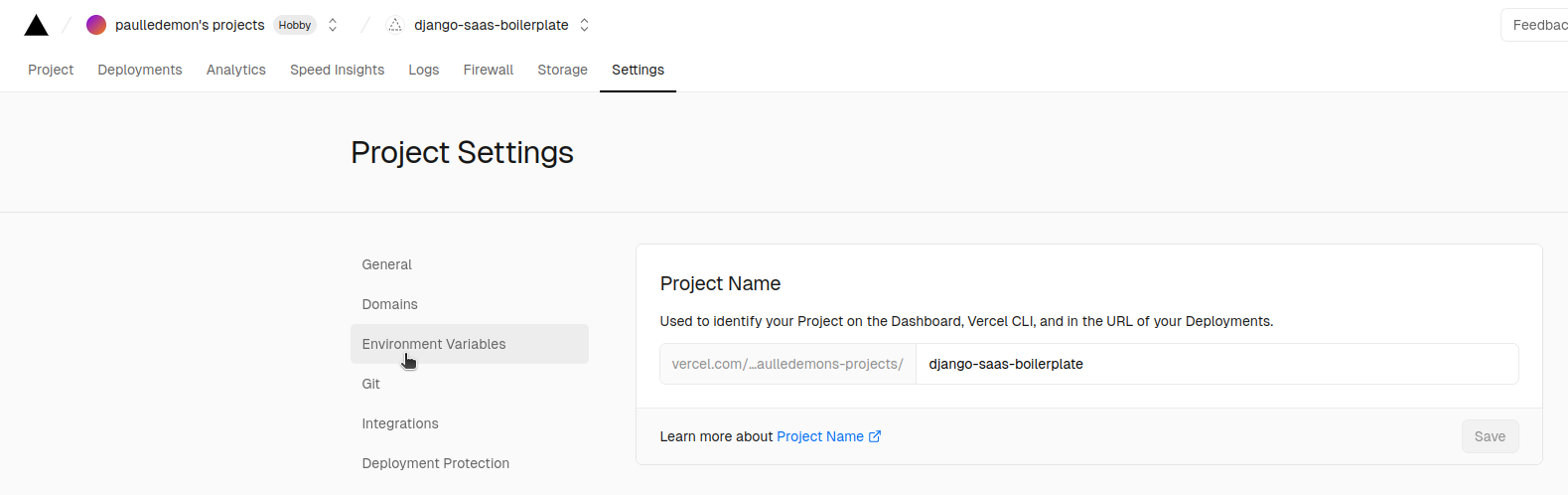The width and height of the screenshot is (1568, 495).
Task: Click the paulledemon account avatar
Action: point(96,25)
